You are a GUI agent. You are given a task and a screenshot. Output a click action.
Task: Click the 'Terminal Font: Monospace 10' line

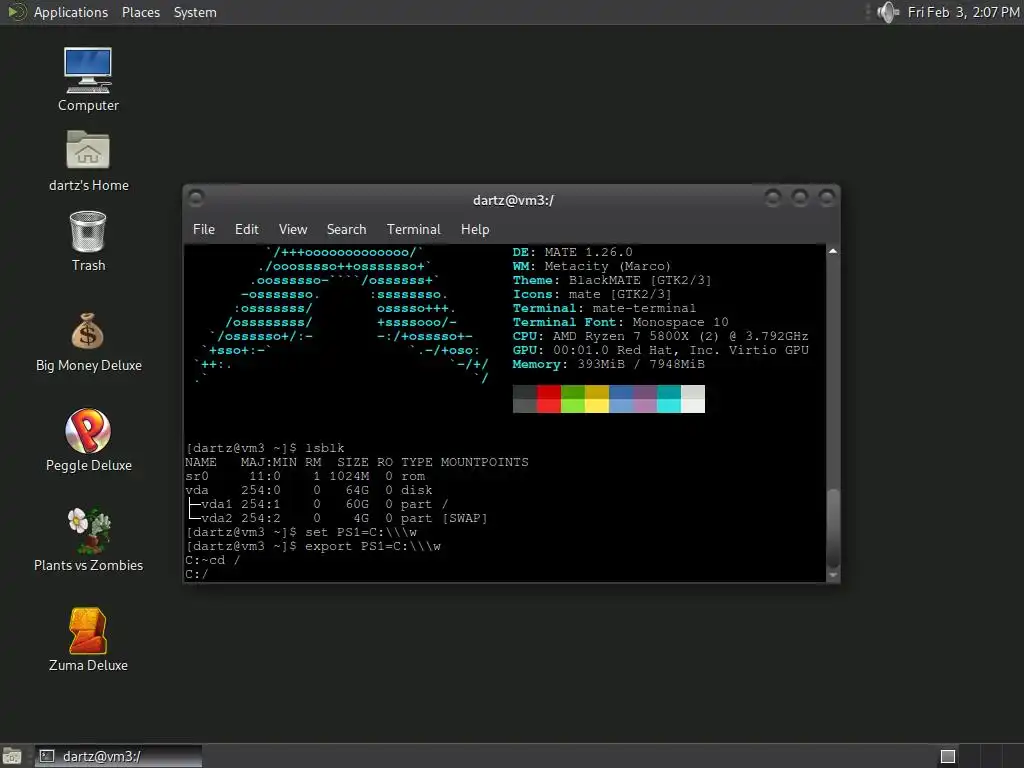tap(620, 322)
